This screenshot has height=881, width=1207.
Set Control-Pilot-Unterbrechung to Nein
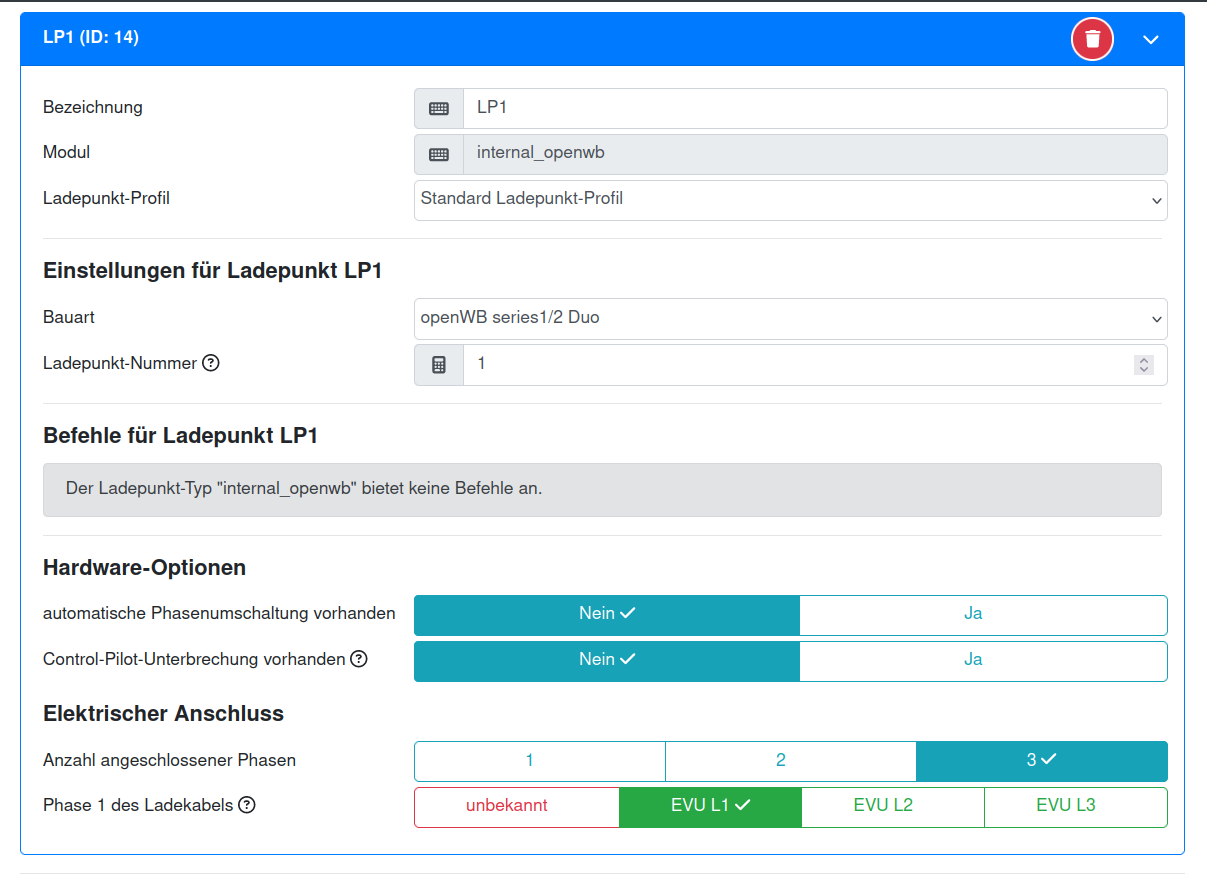tap(607, 661)
